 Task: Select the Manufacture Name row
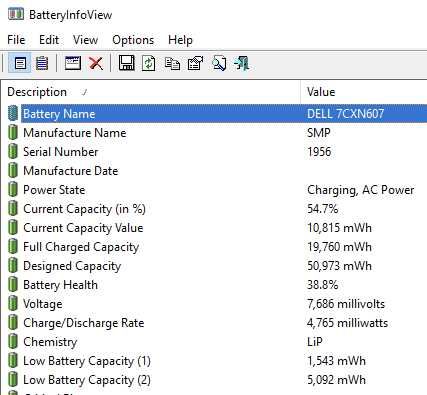pos(213,133)
